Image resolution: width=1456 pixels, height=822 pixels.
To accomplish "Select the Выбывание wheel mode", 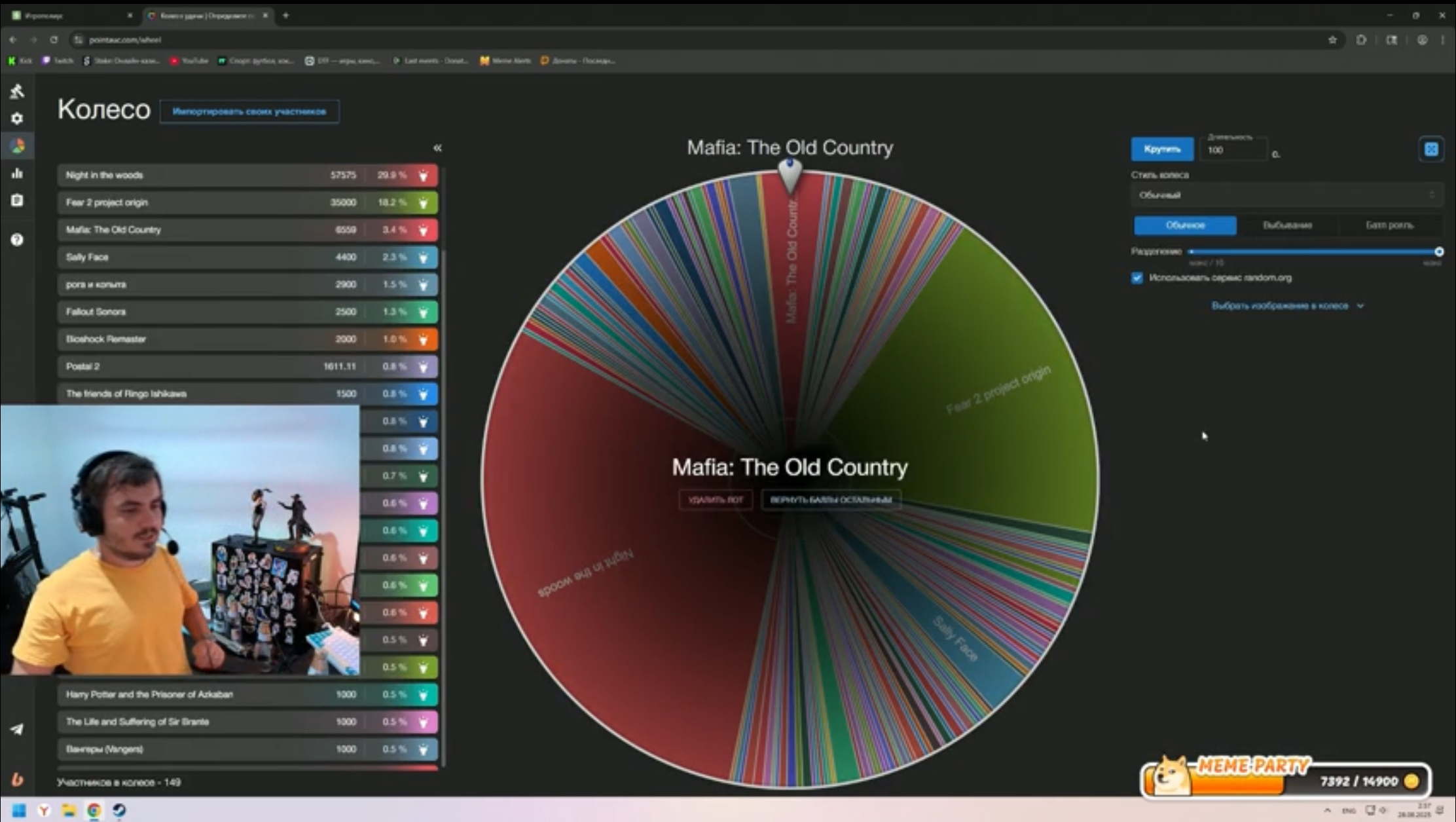I will 1287,225.
